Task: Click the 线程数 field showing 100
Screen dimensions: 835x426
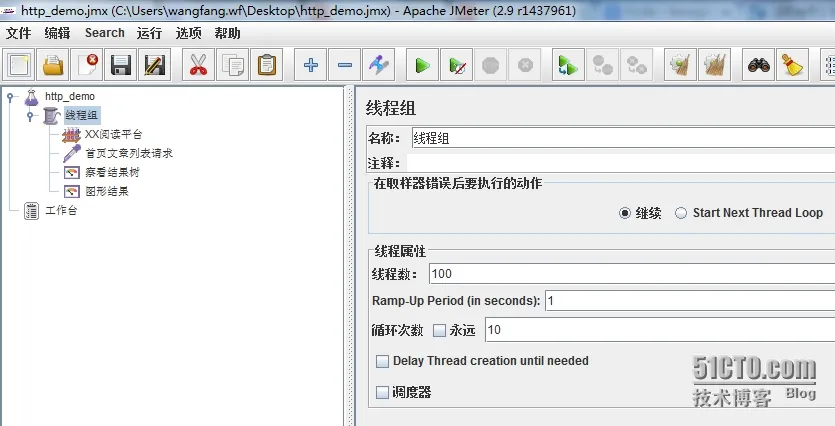Action: pos(632,274)
